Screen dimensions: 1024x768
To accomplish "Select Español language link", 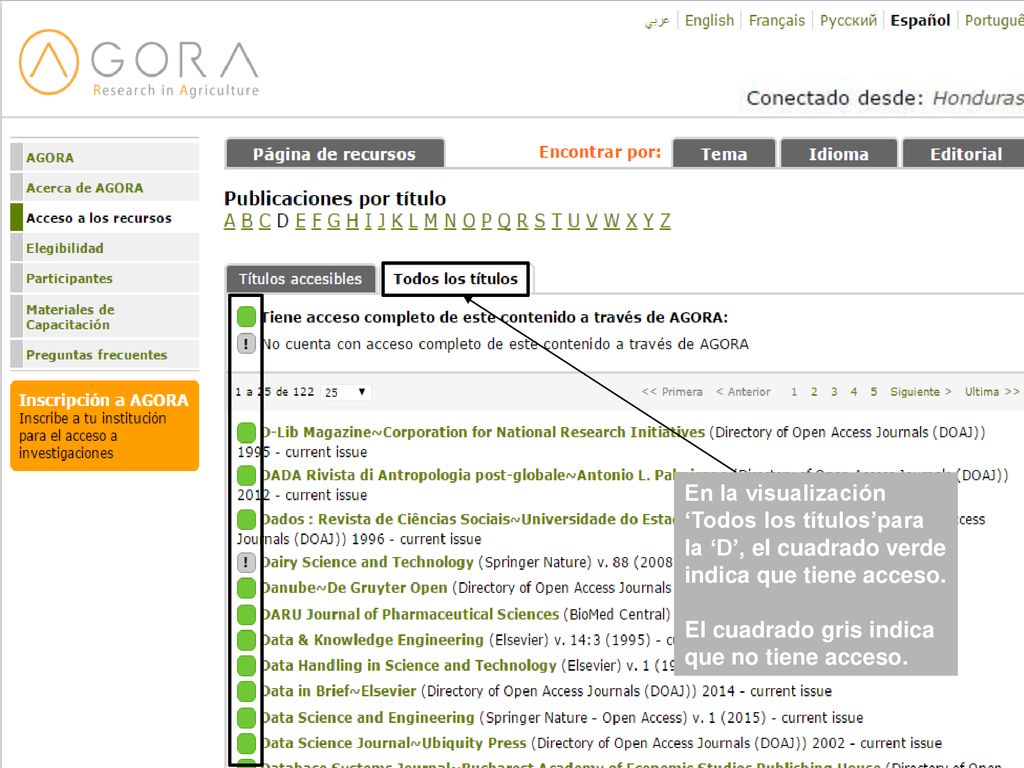I will pyautogui.click(x=920, y=20).
